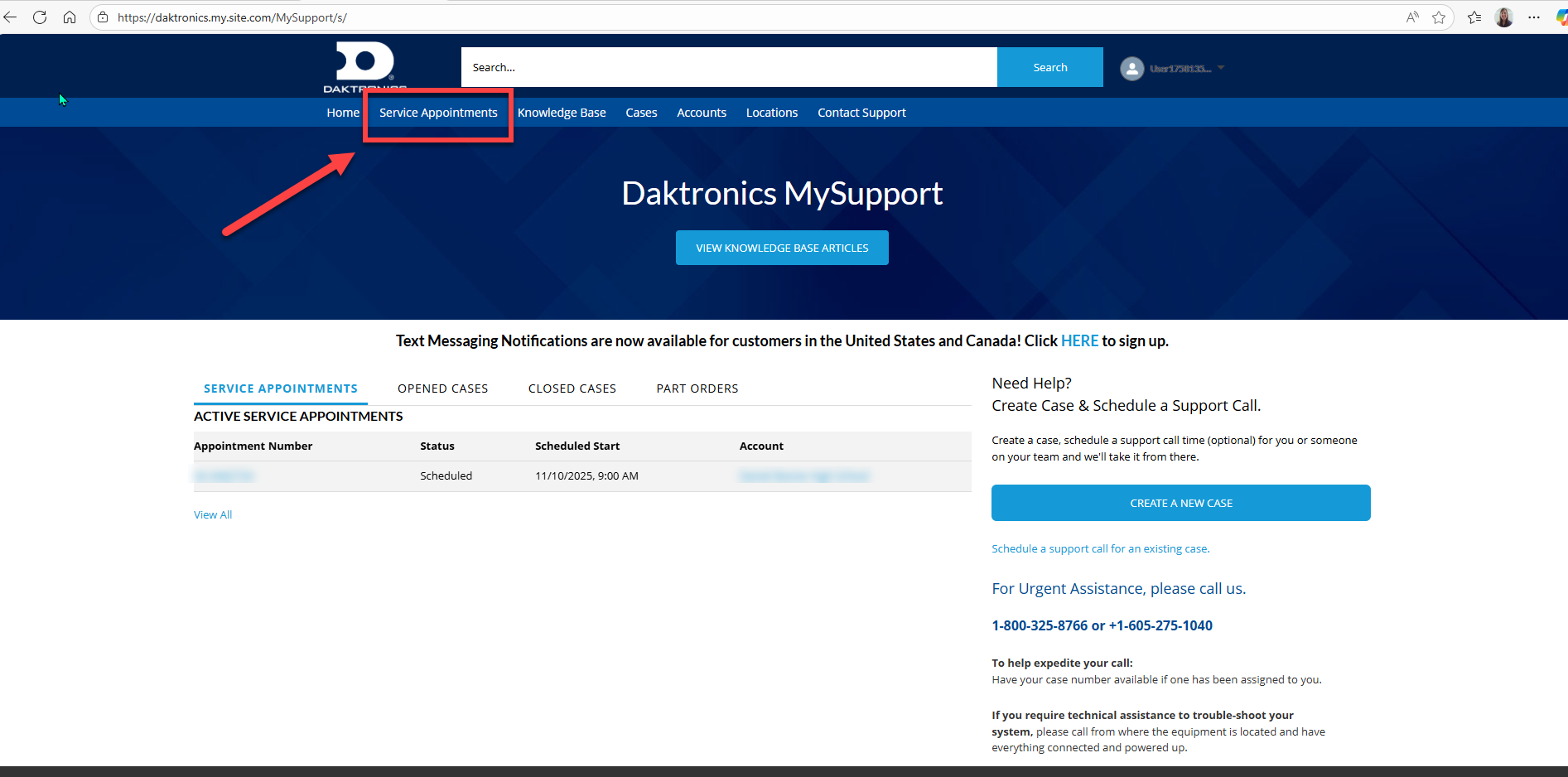Screen dimensions: 1568x777
Task: Refresh the page with the reload icon
Action: pyautogui.click(x=40, y=17)
